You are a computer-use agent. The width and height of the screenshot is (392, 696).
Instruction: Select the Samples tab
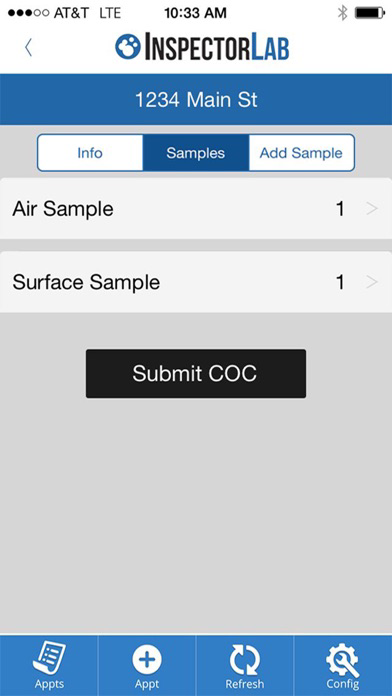pyautogui.click(x=196, y=153)
